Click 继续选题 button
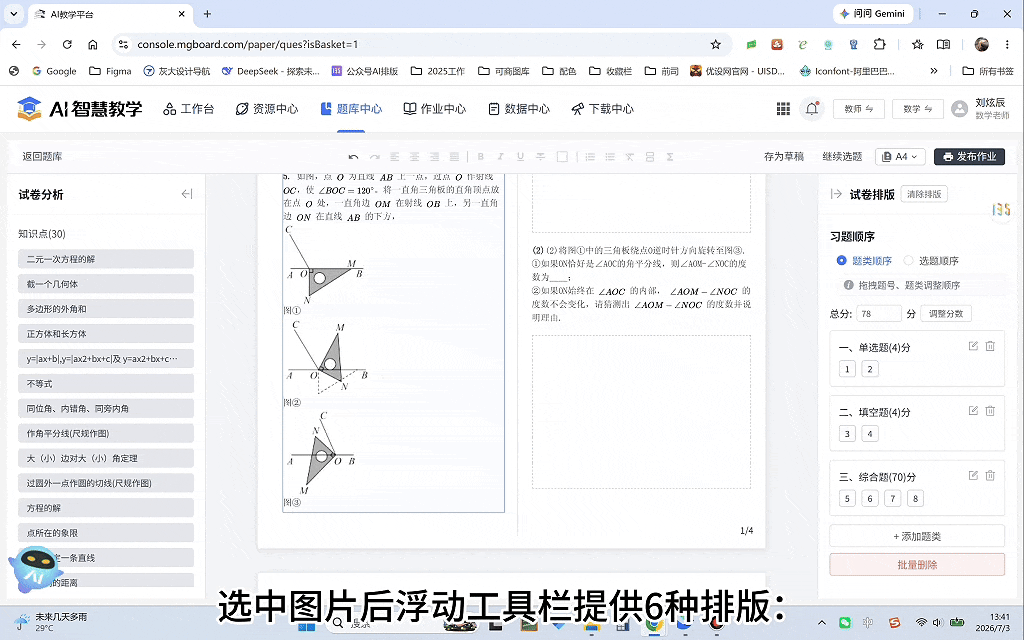Viewport: 1024px width, 640px height. coord(842,157)
